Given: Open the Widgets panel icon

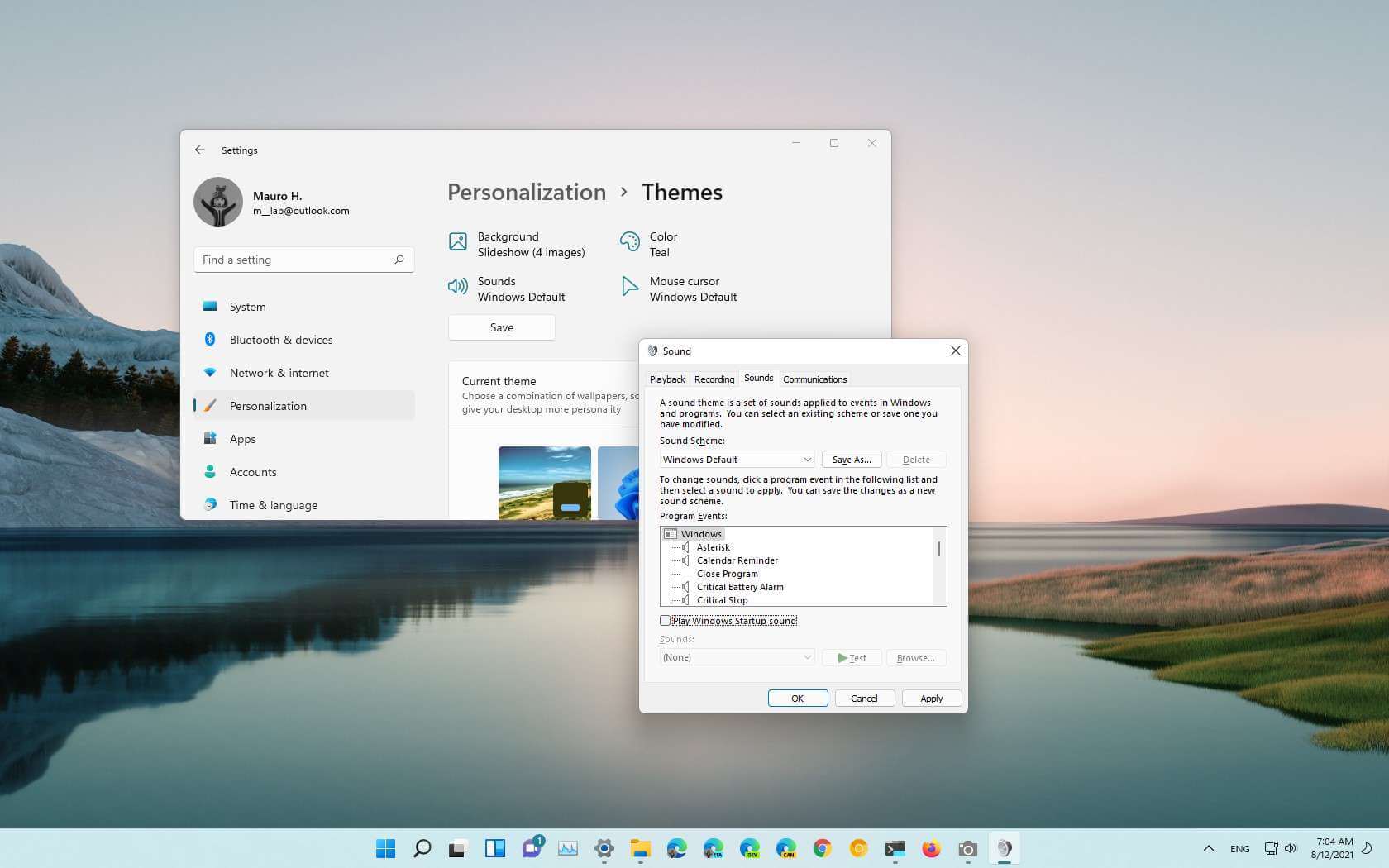Looking at the screenshot, I should (x=494, y=848).
